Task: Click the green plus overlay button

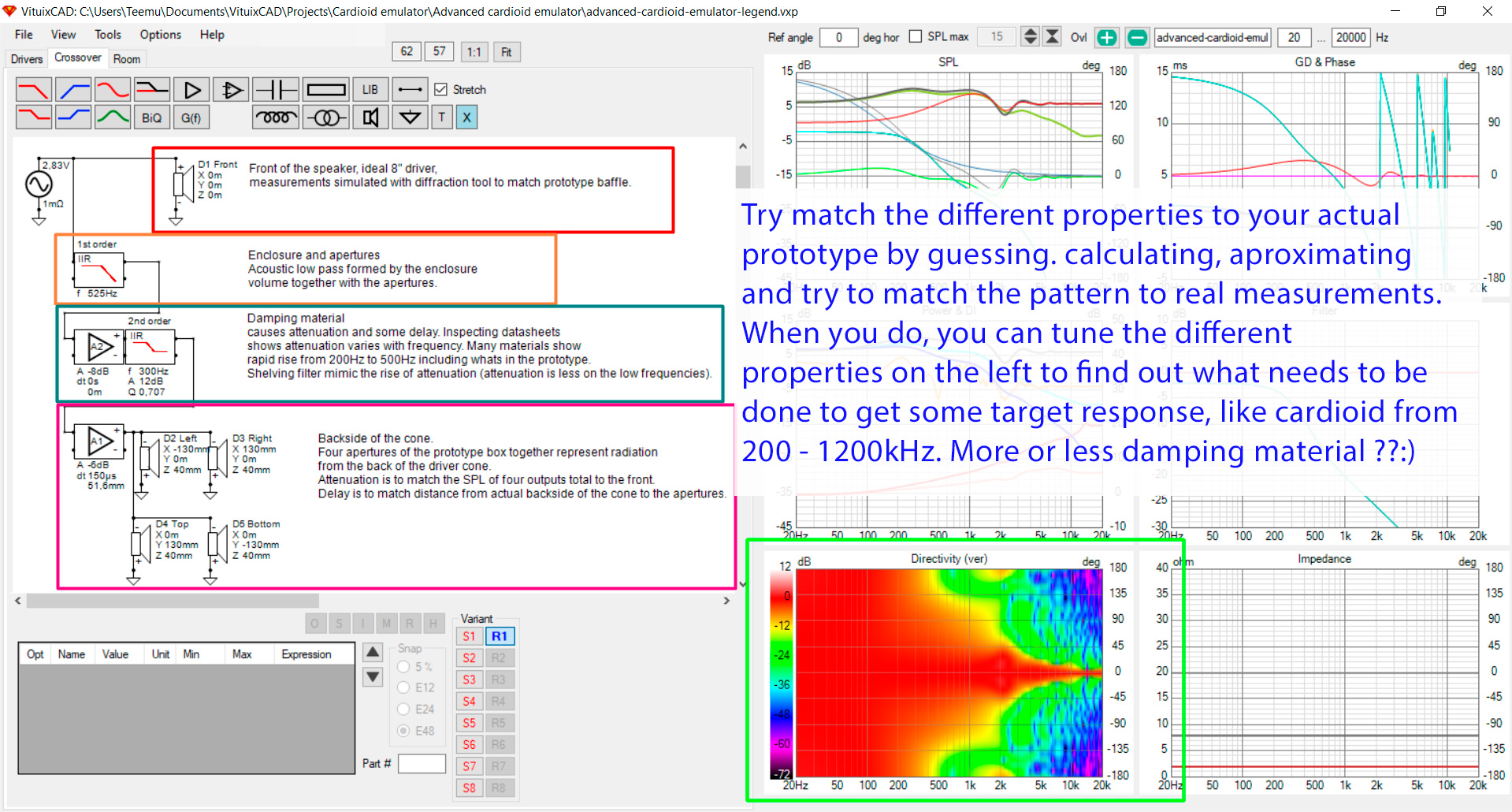Action: 1107,37
